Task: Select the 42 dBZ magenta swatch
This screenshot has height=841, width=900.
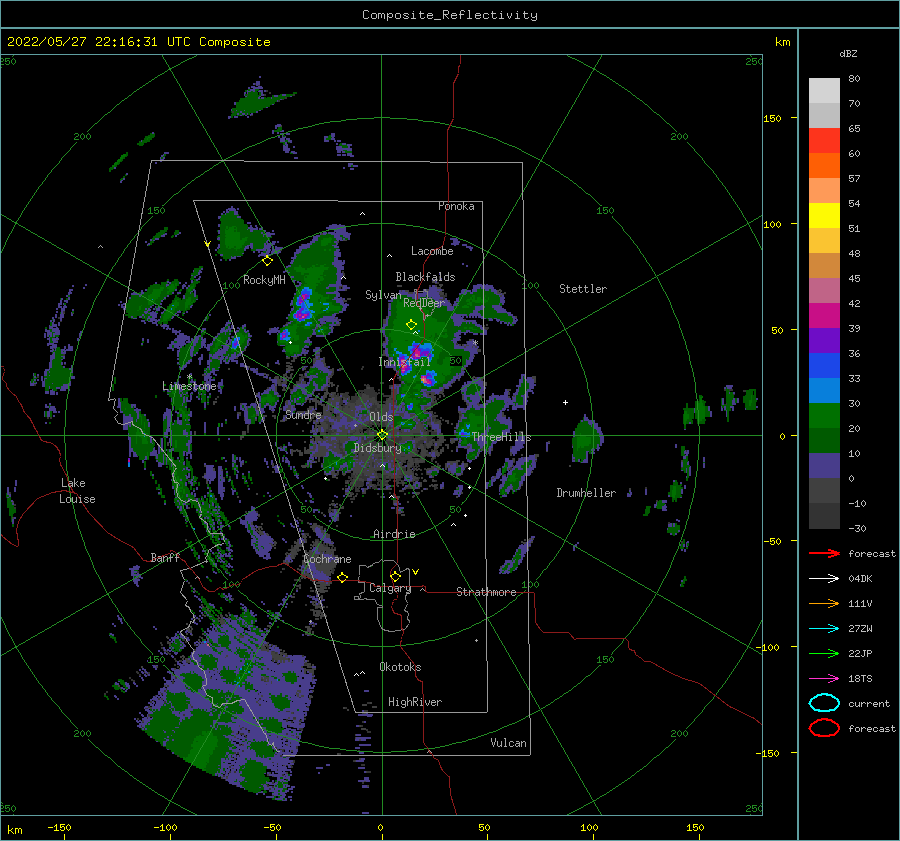Action: click(824, 315)
